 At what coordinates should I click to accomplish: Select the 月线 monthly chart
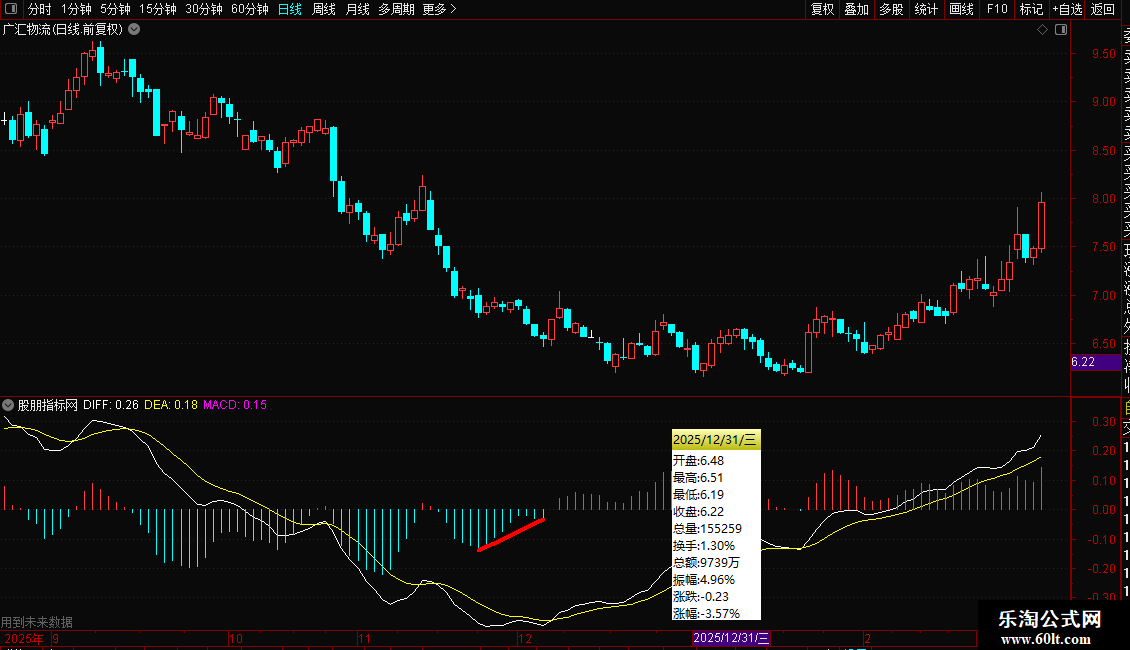[357, 9]
